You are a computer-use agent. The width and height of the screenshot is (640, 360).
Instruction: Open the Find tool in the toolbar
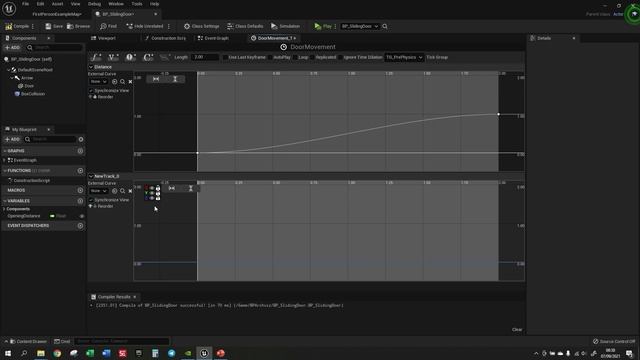(x=108, y=26)
